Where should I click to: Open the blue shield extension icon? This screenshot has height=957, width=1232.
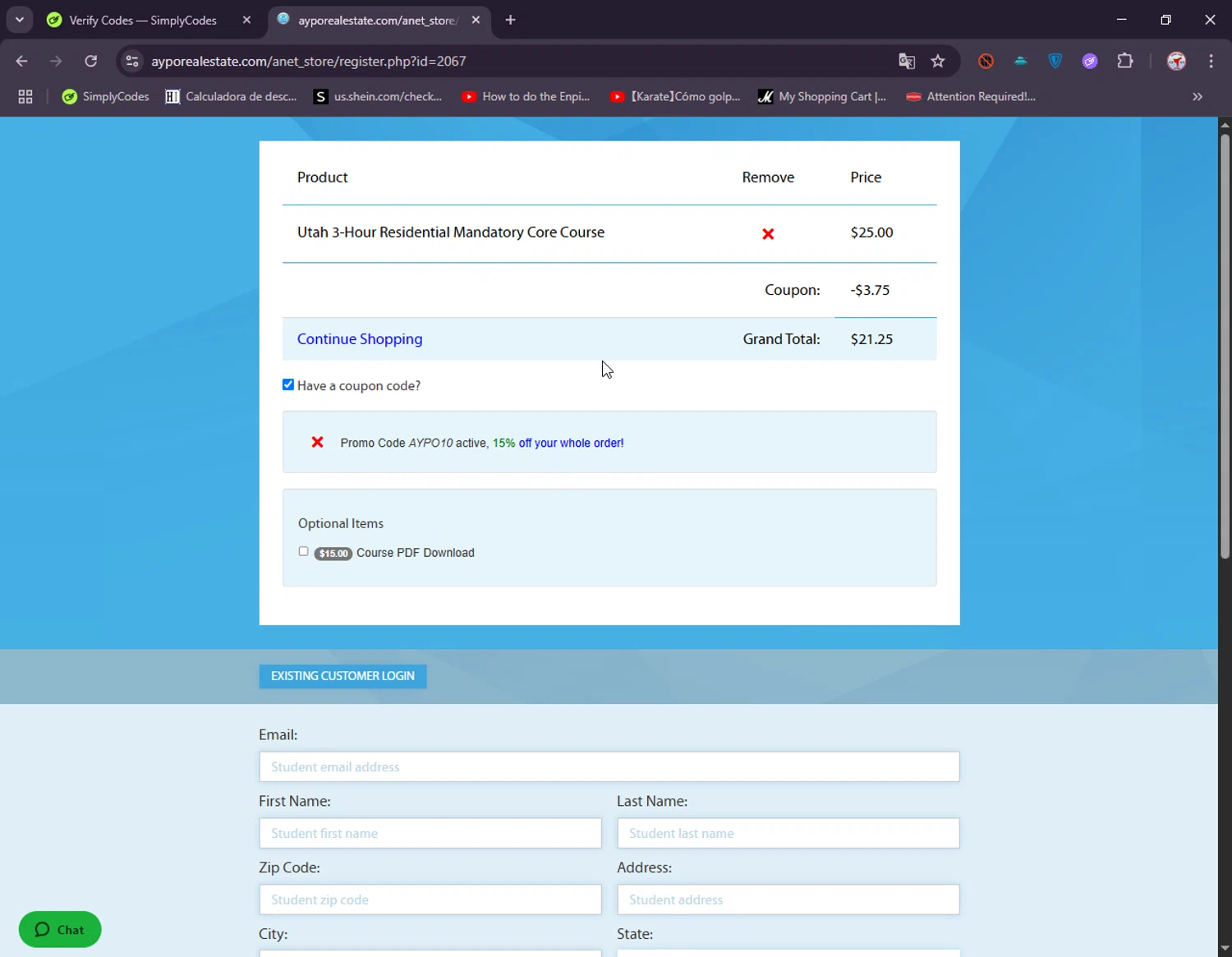pos(1055,61)
